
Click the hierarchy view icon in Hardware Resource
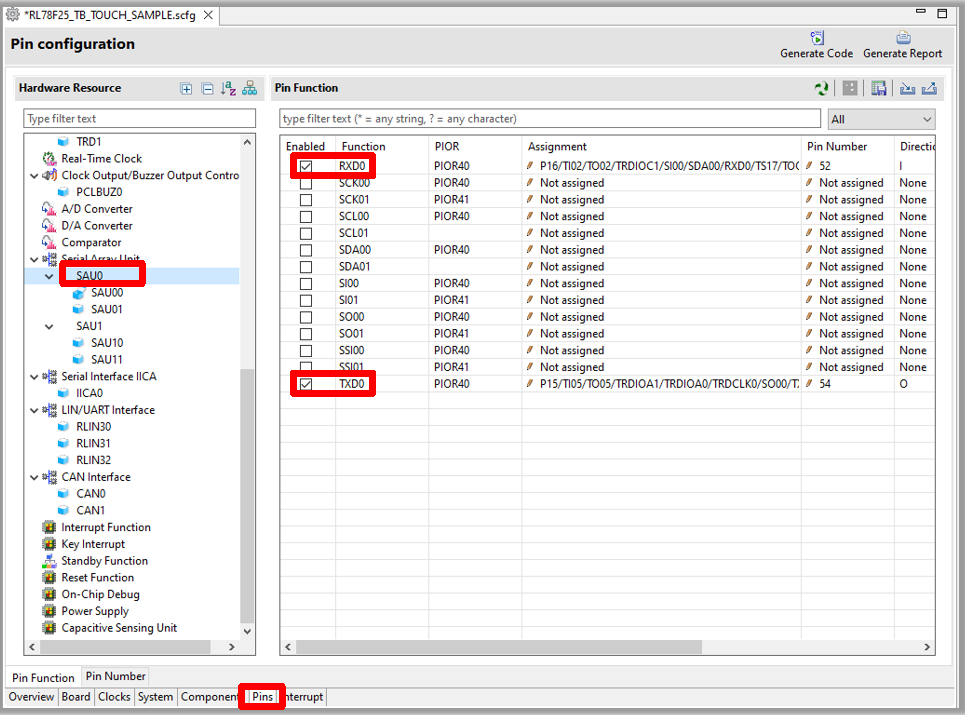click(x=249, y=88)
